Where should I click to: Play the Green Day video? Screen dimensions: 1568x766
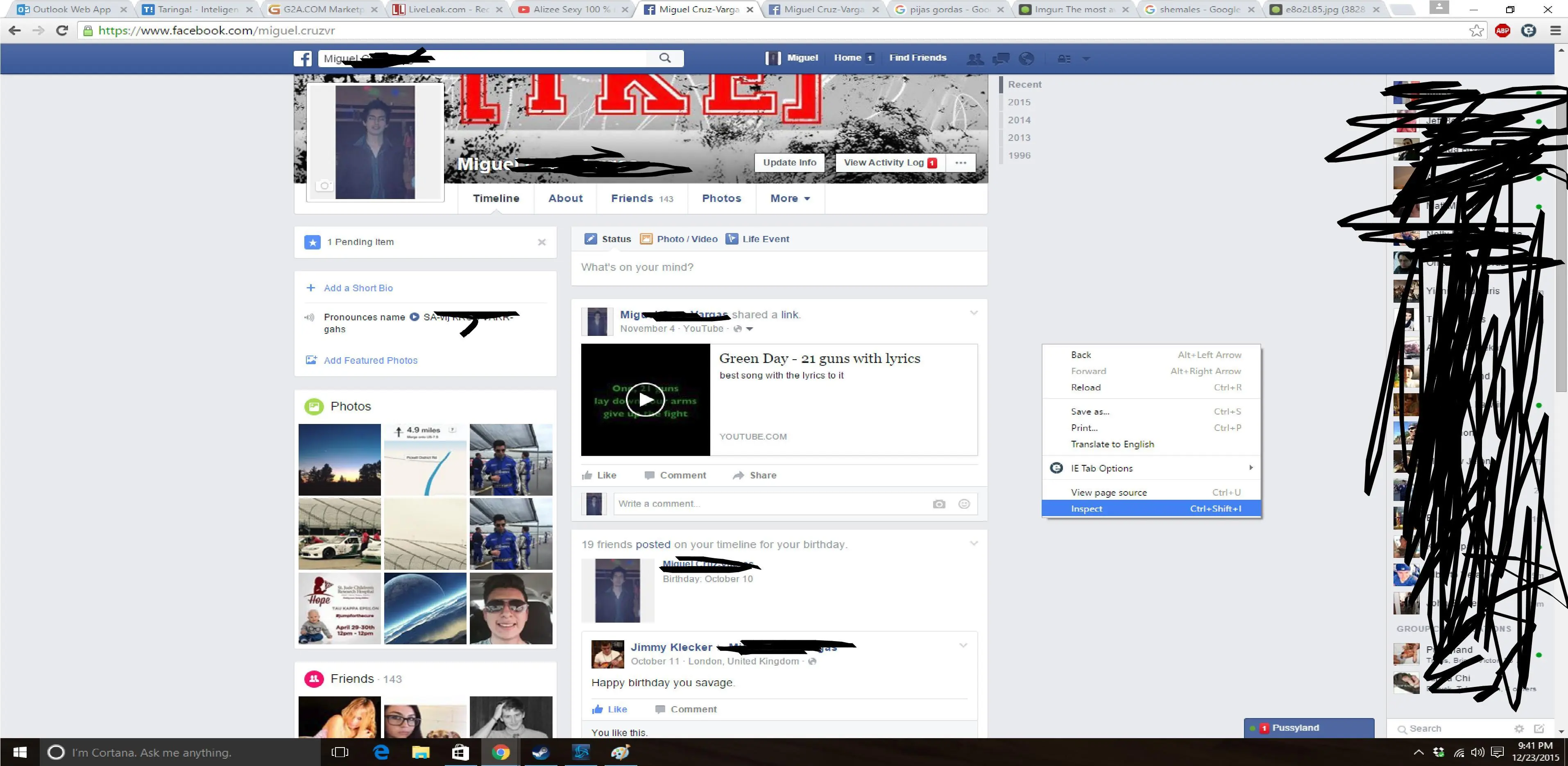pos(645,399)
